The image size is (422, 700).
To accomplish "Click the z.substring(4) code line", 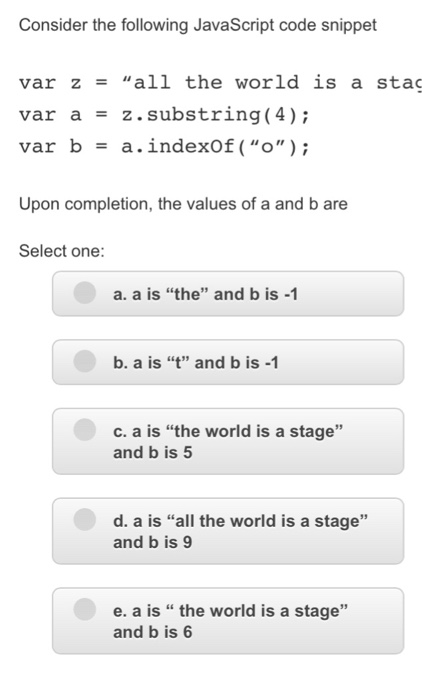I will (x=164, y=115).
